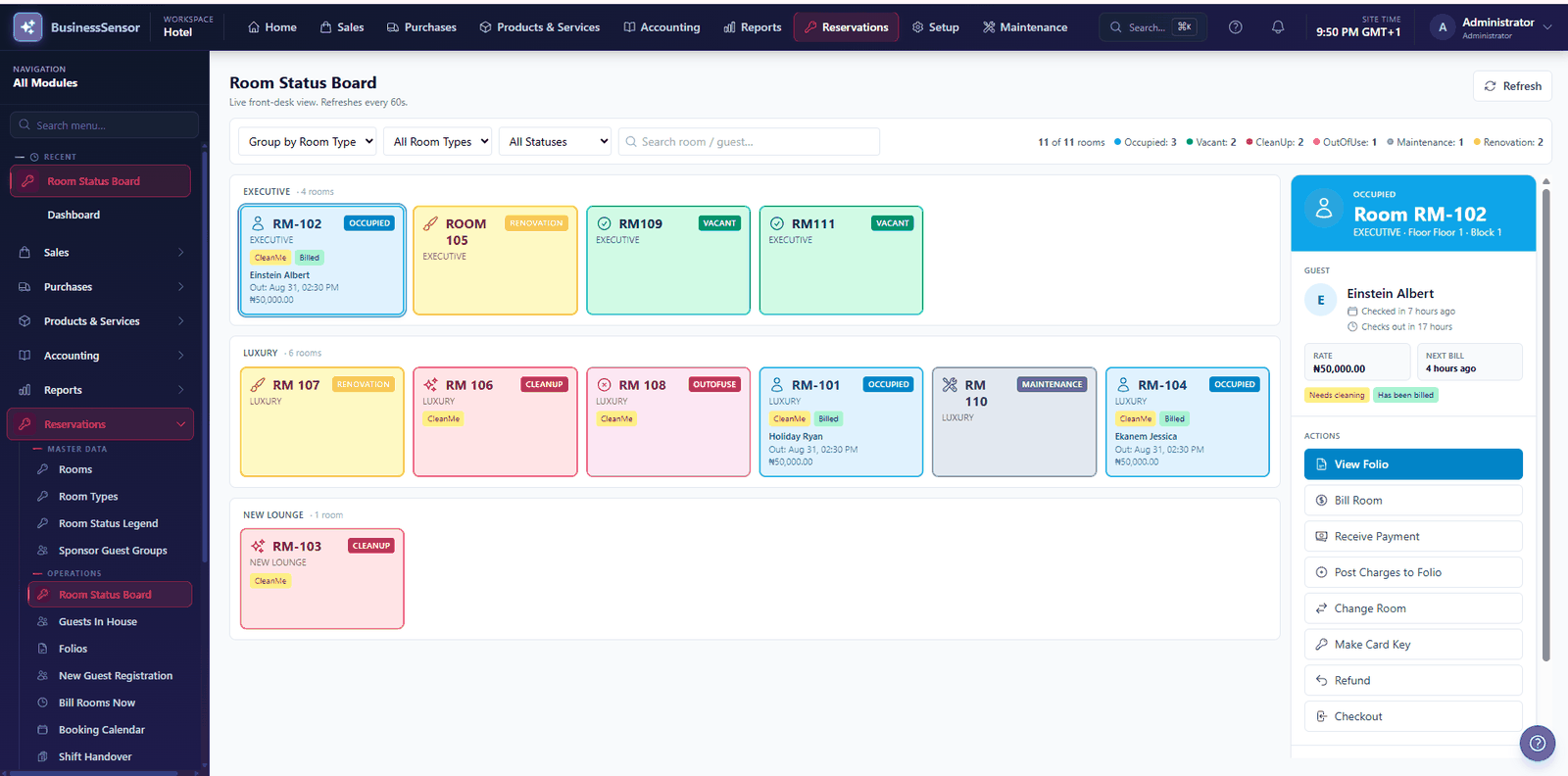Open Booking Calendar sidebar item
The width and height of the screenshot is (1568, 776).
pos(101,730)
